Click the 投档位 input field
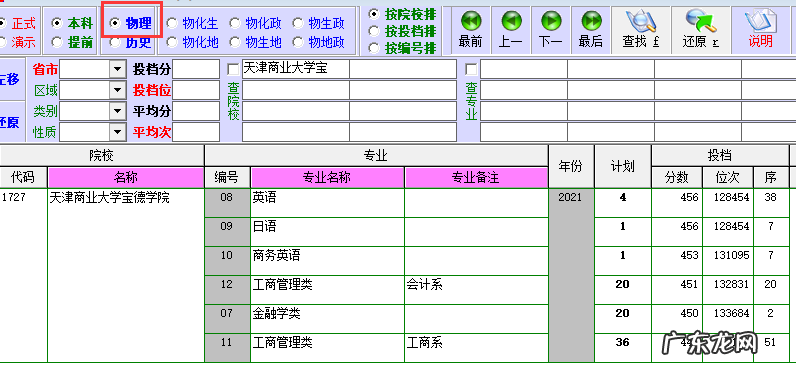Viewport: 796px width, 372px height. click(196, 90)
